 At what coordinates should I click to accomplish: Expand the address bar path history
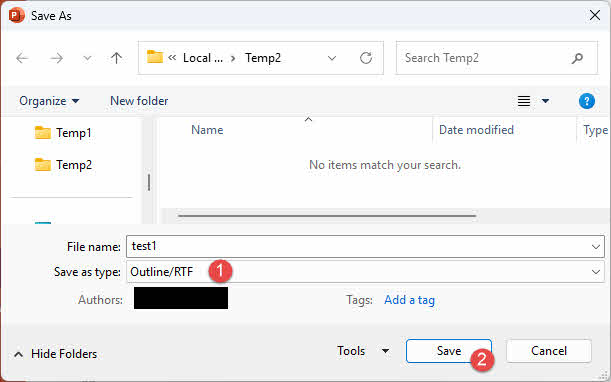tap(332, 58)
